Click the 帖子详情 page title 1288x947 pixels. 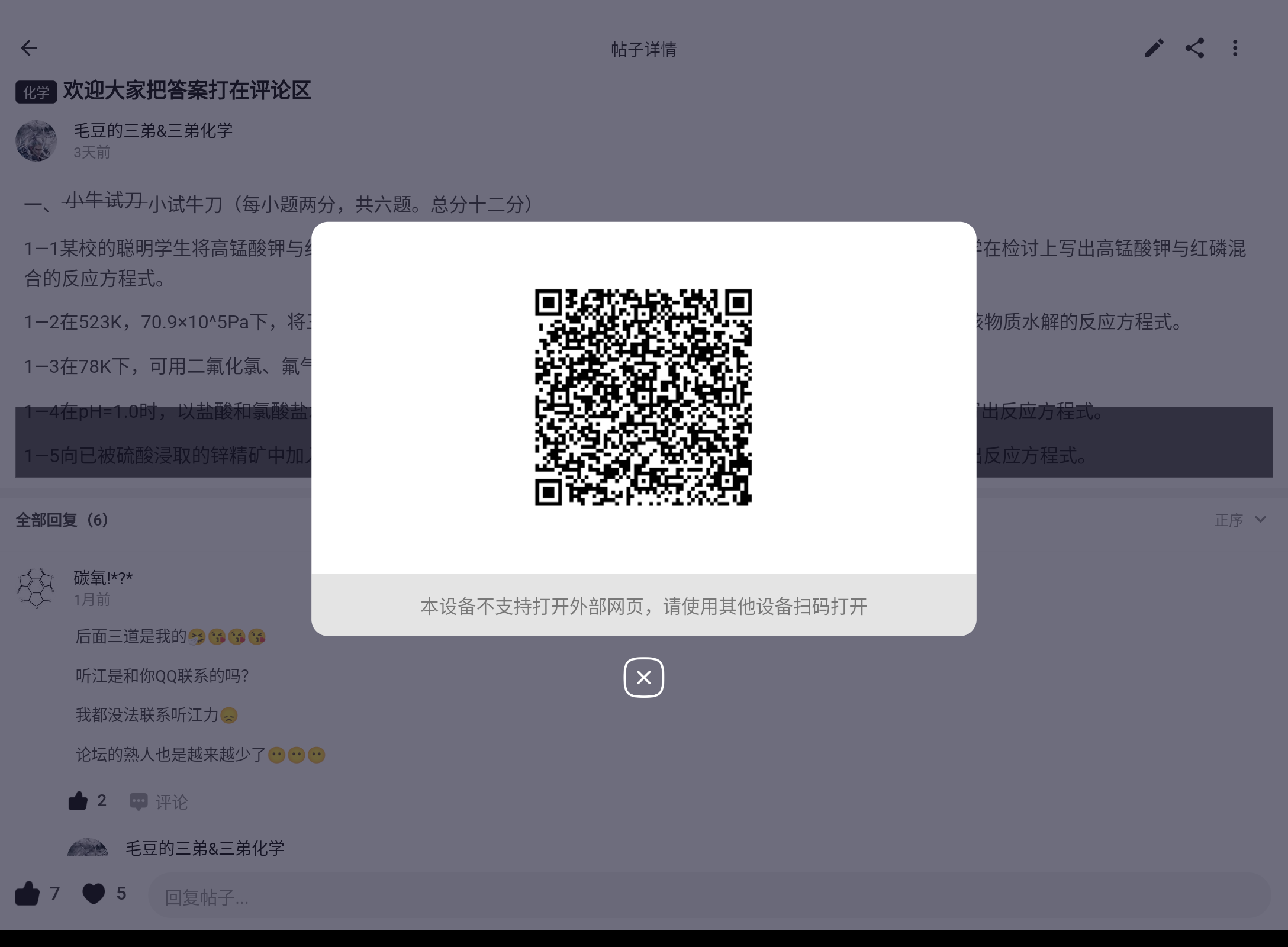[643, 49]
